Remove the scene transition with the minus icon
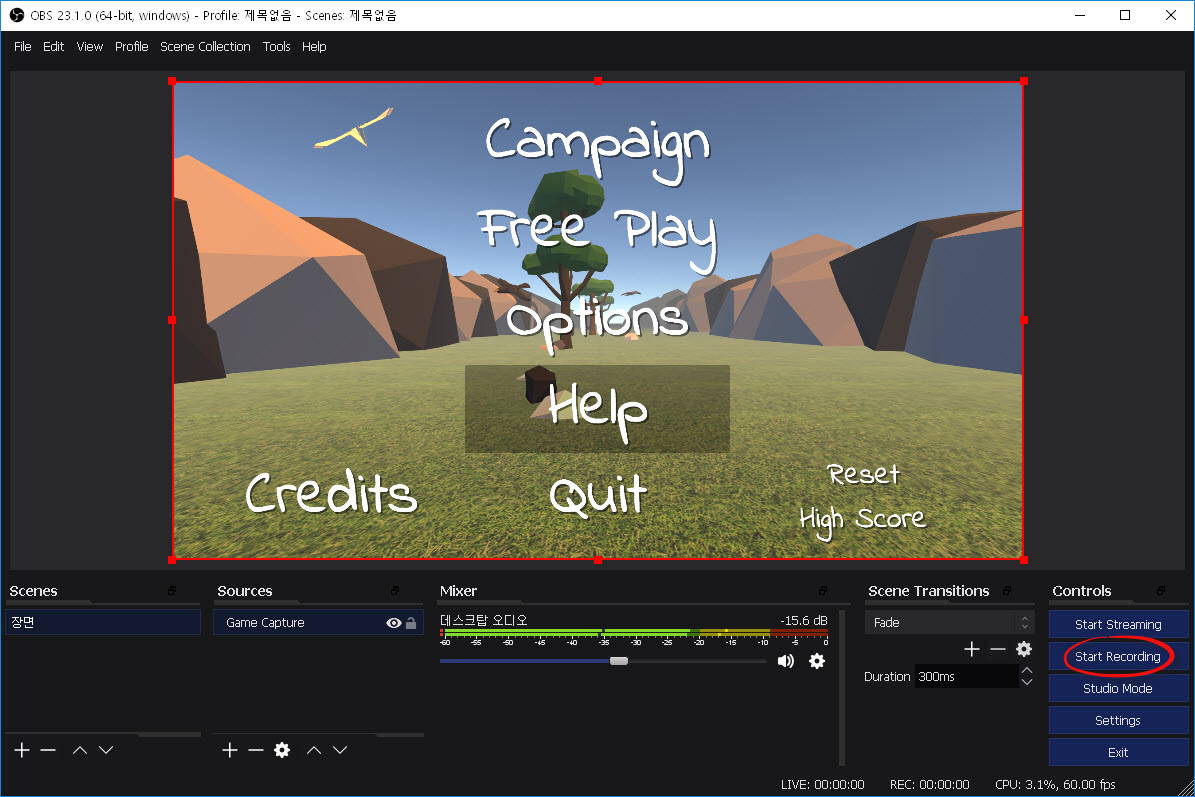 tap(998, 649)
